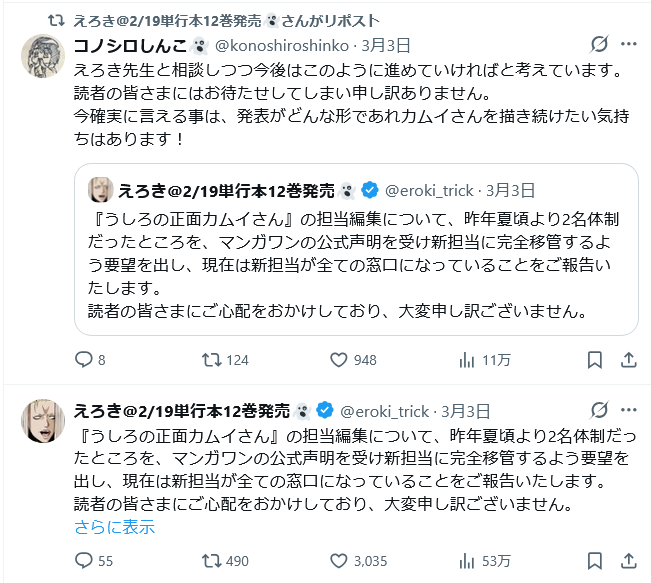Viewport: 651px width, 583px height.
Task: Share コノシロしんこ's post
Action: point(629,360)
